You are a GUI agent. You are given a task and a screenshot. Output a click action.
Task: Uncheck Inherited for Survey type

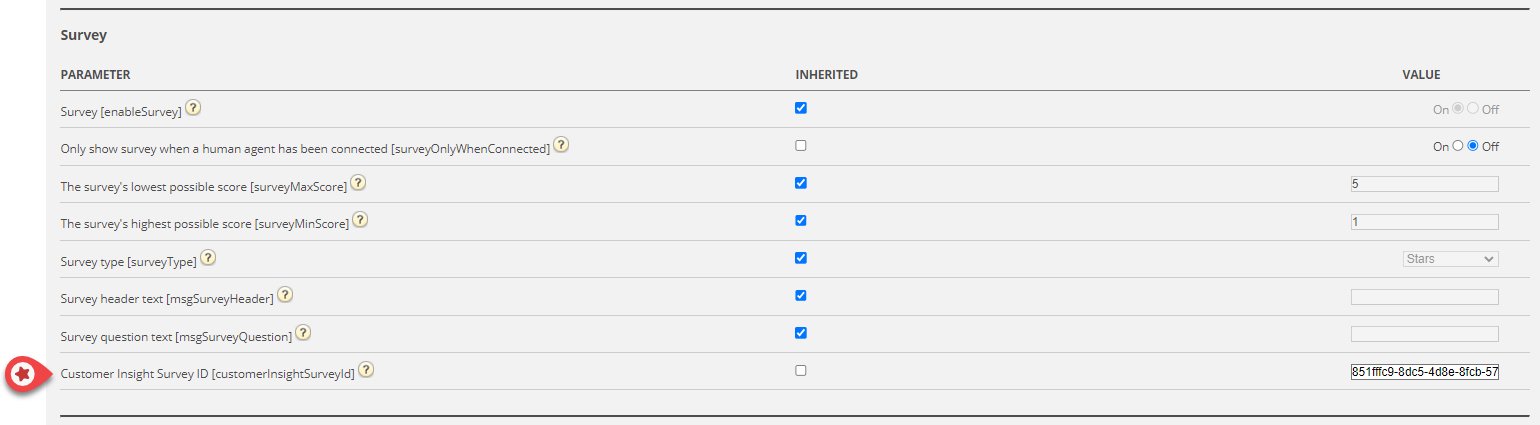801,258
